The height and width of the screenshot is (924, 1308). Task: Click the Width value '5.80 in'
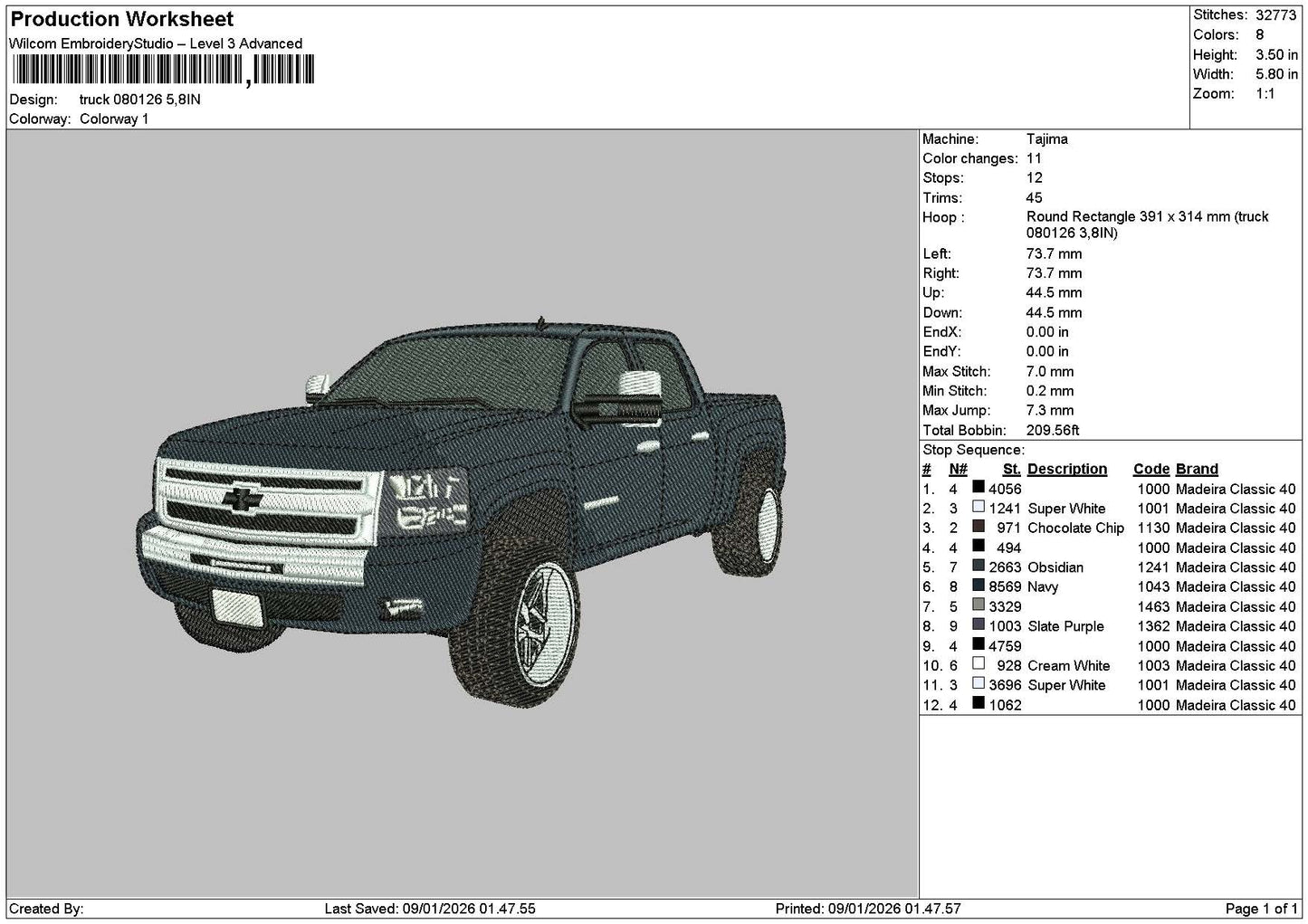[1276, 74]
